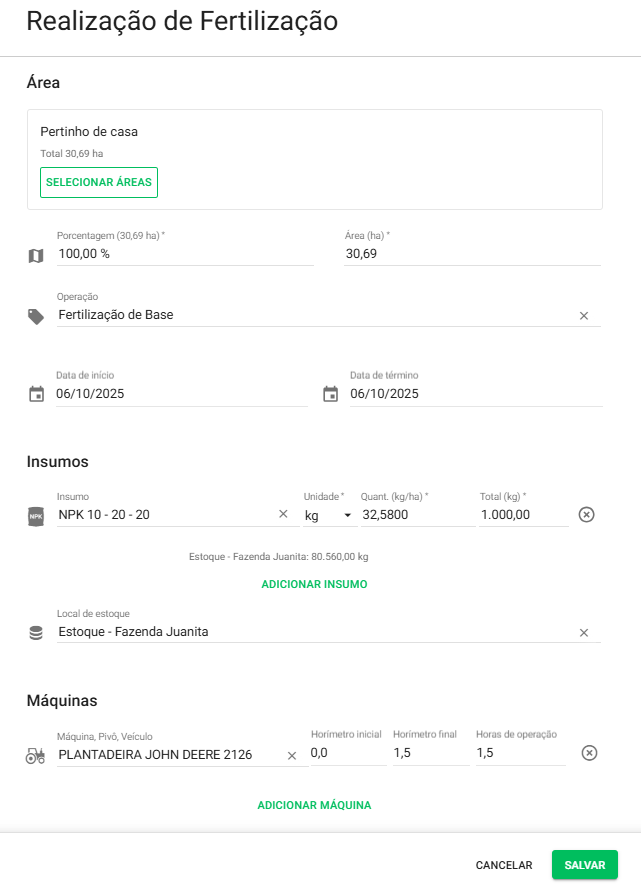Clear the NPK 10 - 20 - 20 selection

(x=283, y=514)
